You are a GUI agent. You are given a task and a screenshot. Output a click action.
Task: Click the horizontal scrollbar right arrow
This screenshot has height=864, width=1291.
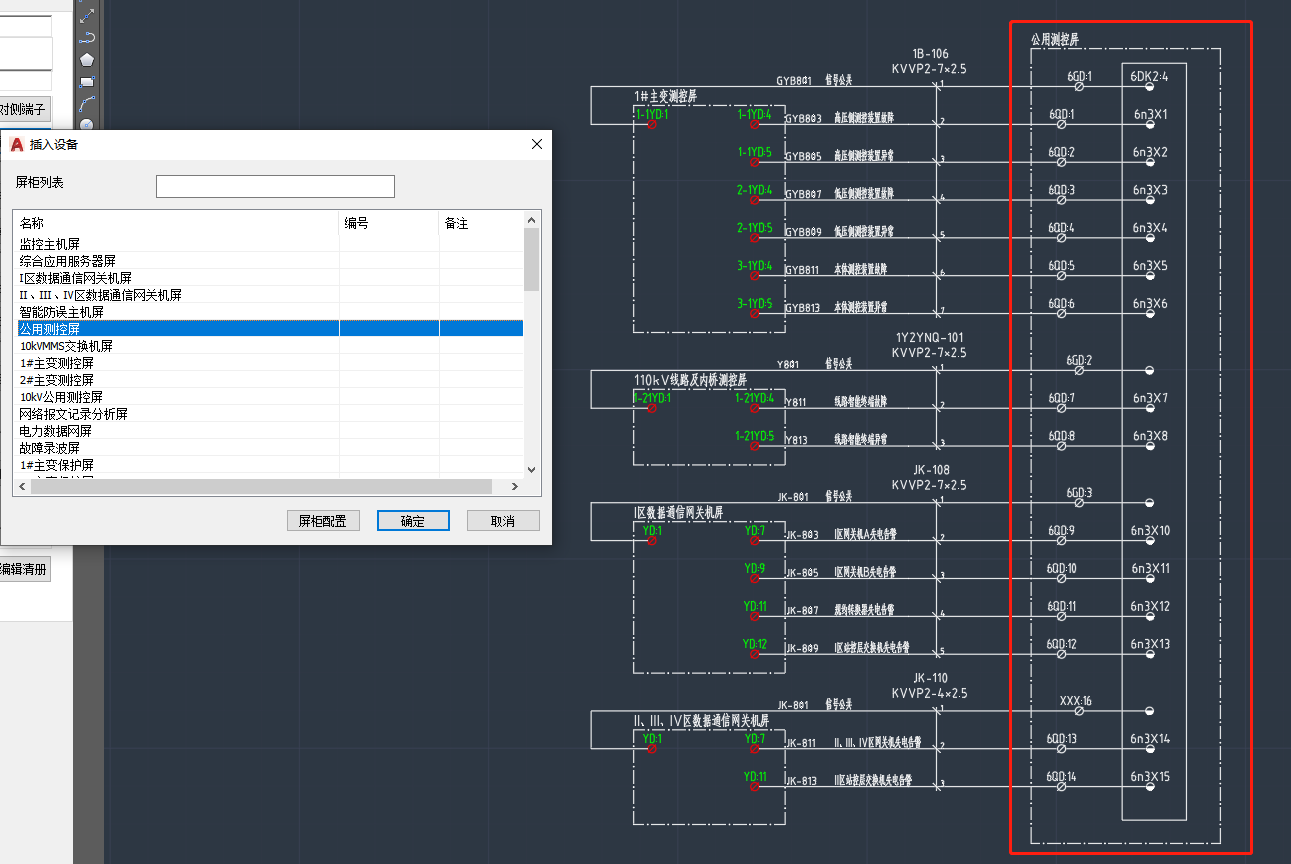515,487
